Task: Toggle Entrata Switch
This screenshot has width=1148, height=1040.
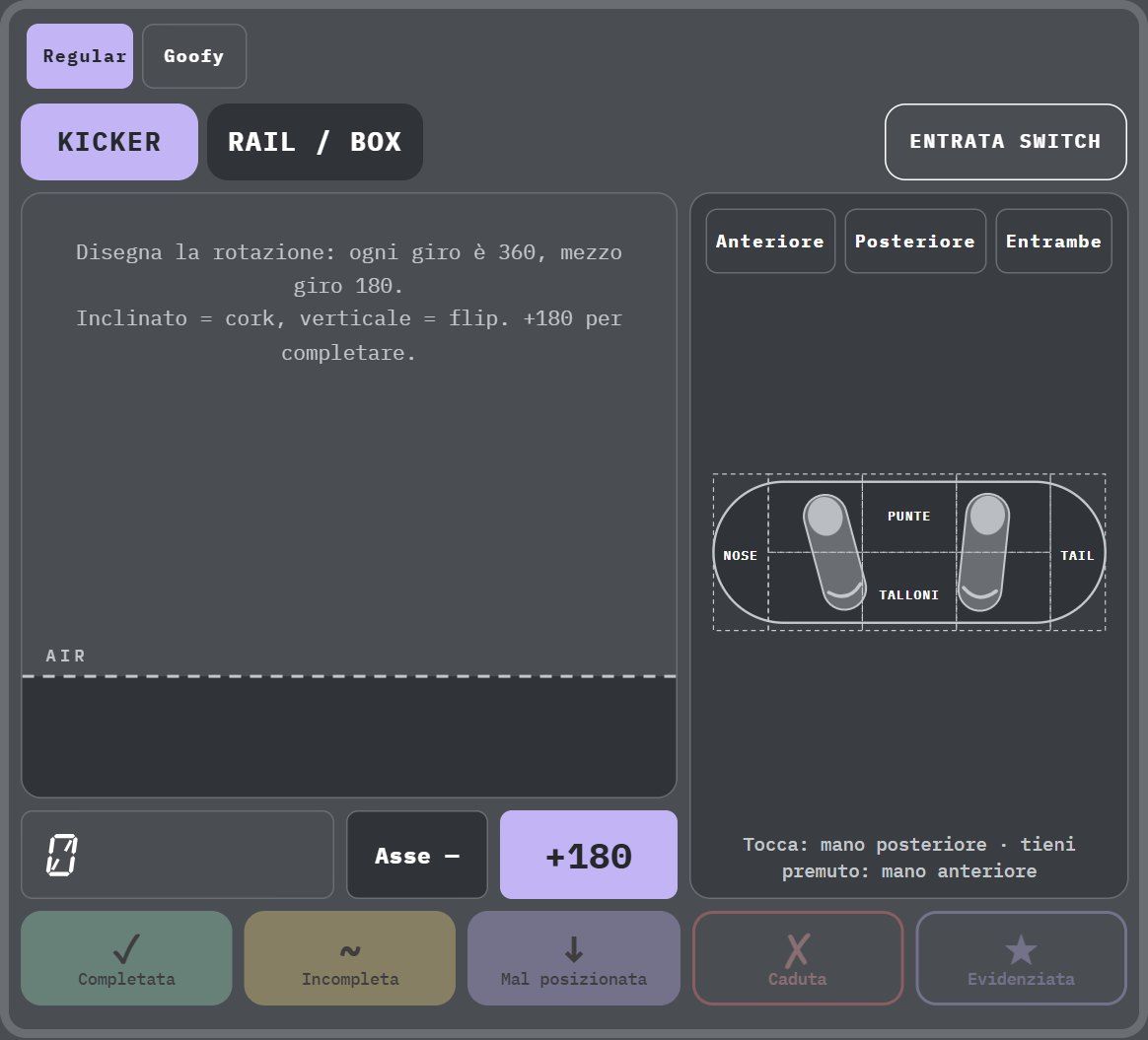Action: [1005, 141]
